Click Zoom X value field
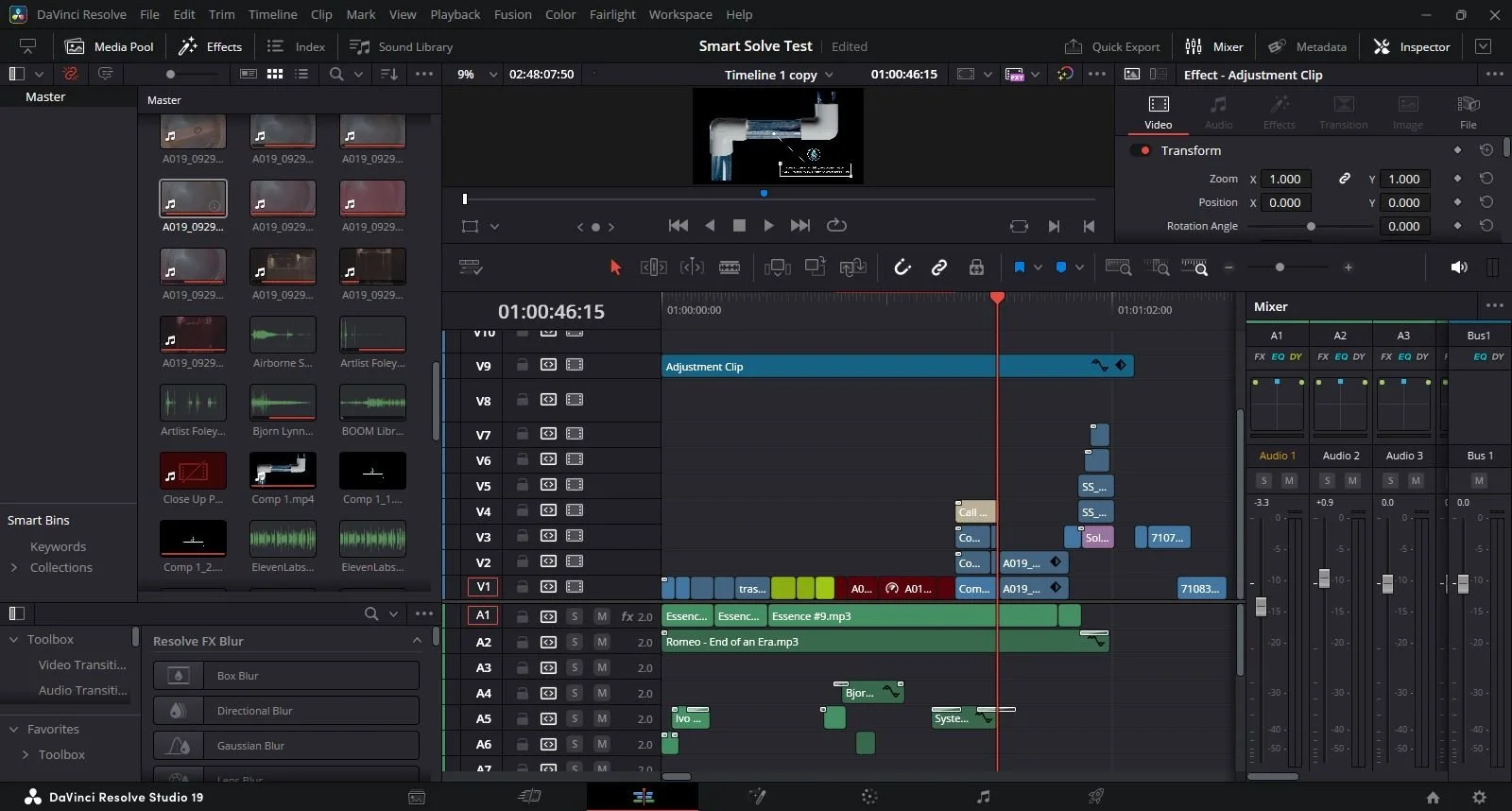The width and height of the screenshot is (1512, 811). coord(1285,179)
